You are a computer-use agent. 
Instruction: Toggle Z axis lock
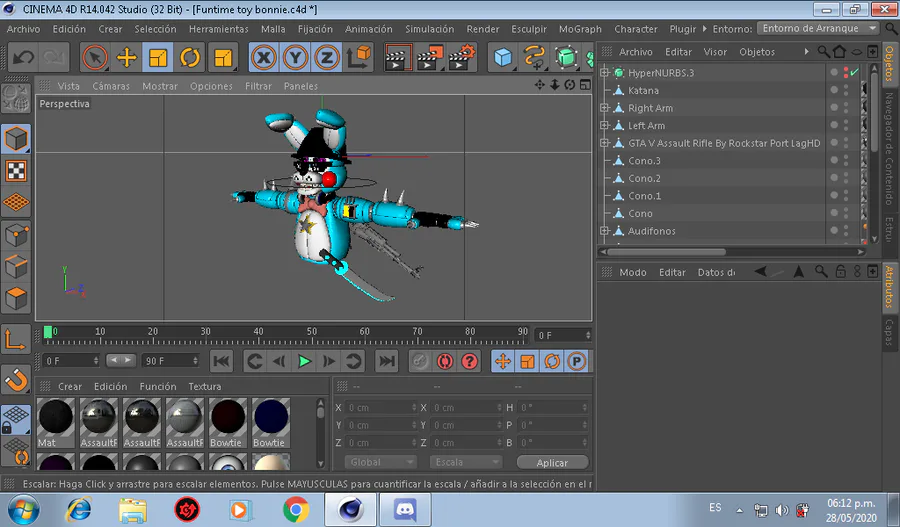click(327, 57)
